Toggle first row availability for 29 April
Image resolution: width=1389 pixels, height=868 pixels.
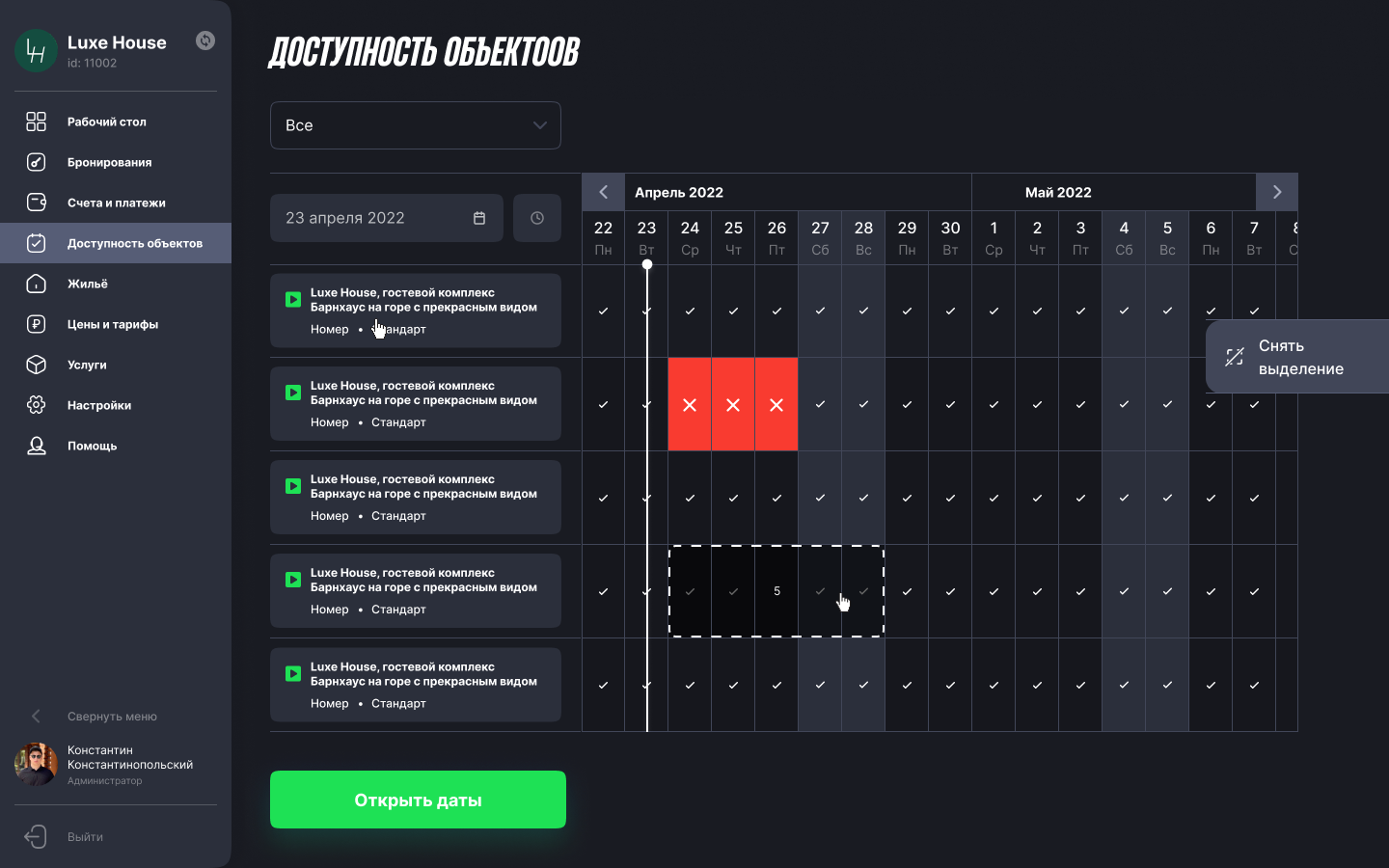907,312
